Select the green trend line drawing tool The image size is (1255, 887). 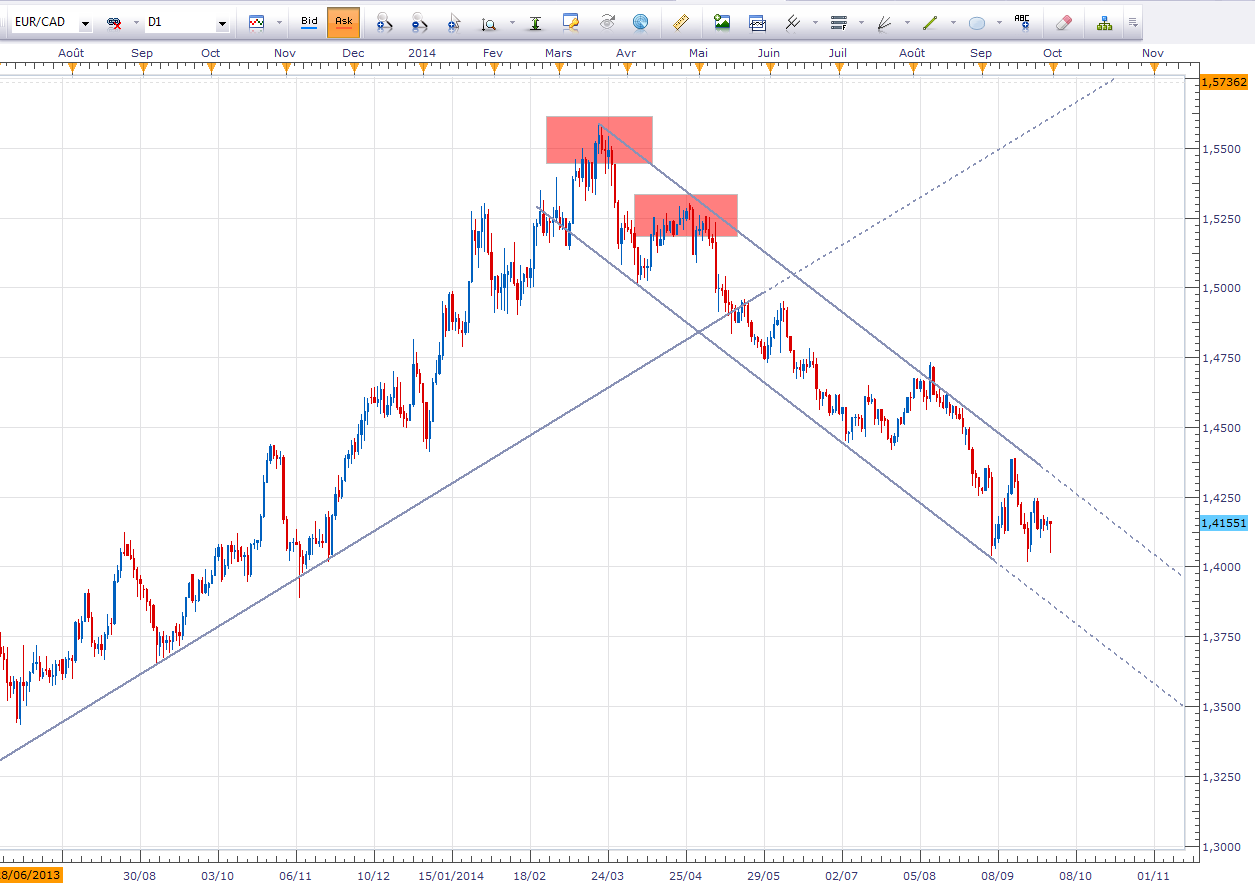point(930,21)
